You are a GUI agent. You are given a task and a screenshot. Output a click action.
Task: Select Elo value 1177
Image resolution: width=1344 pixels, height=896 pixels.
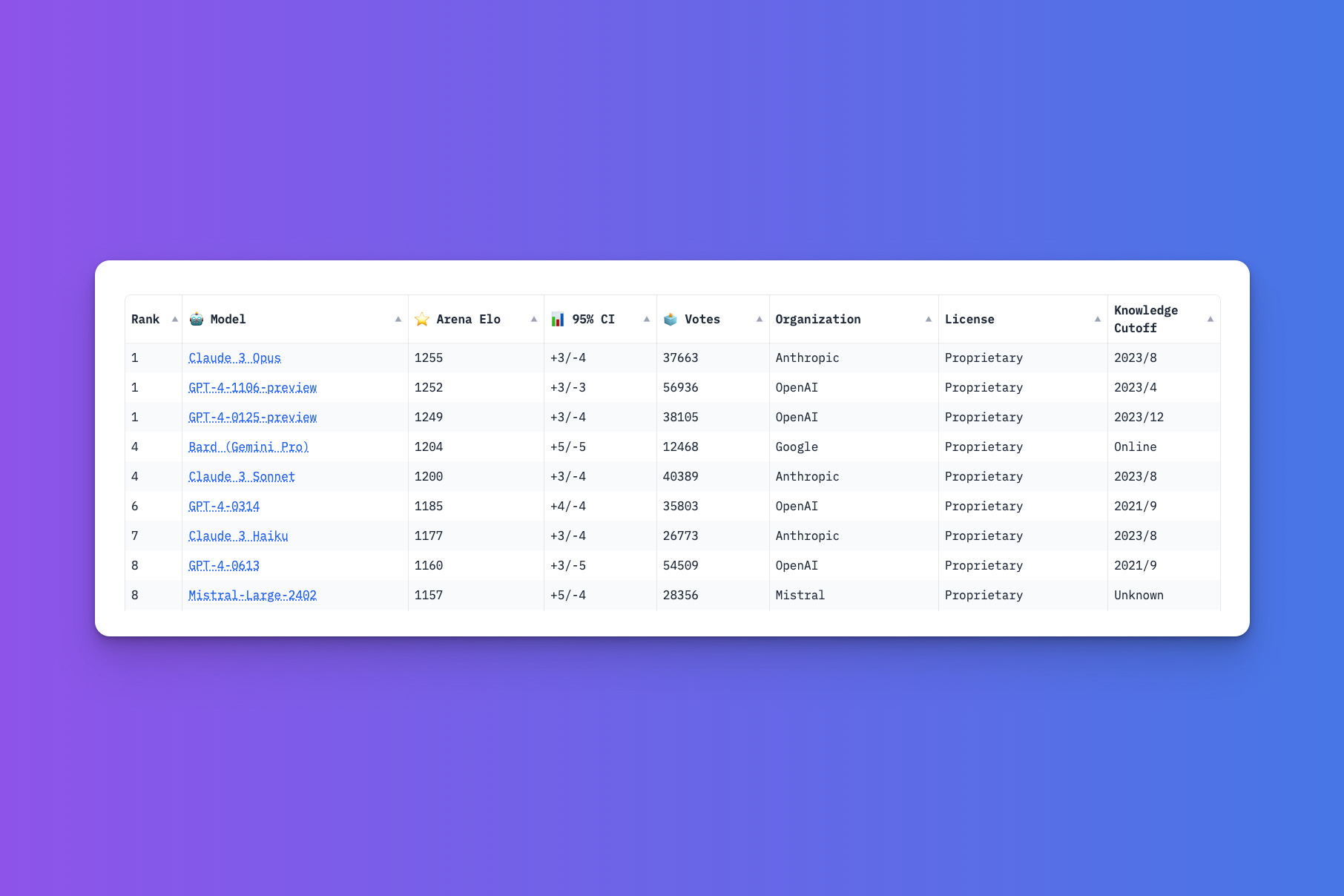429,536
